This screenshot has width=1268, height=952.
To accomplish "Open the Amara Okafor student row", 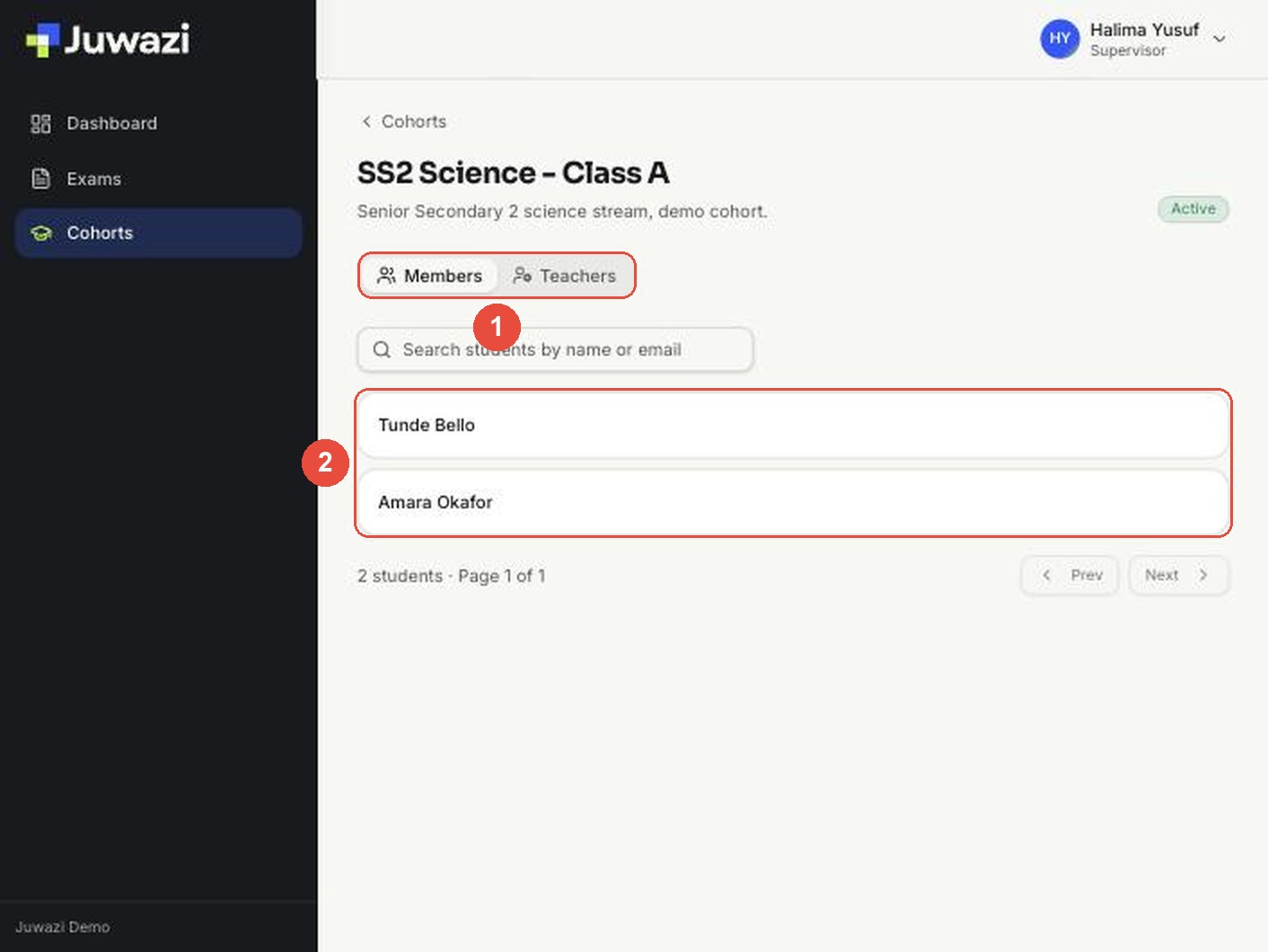I will tap(793, 503).
